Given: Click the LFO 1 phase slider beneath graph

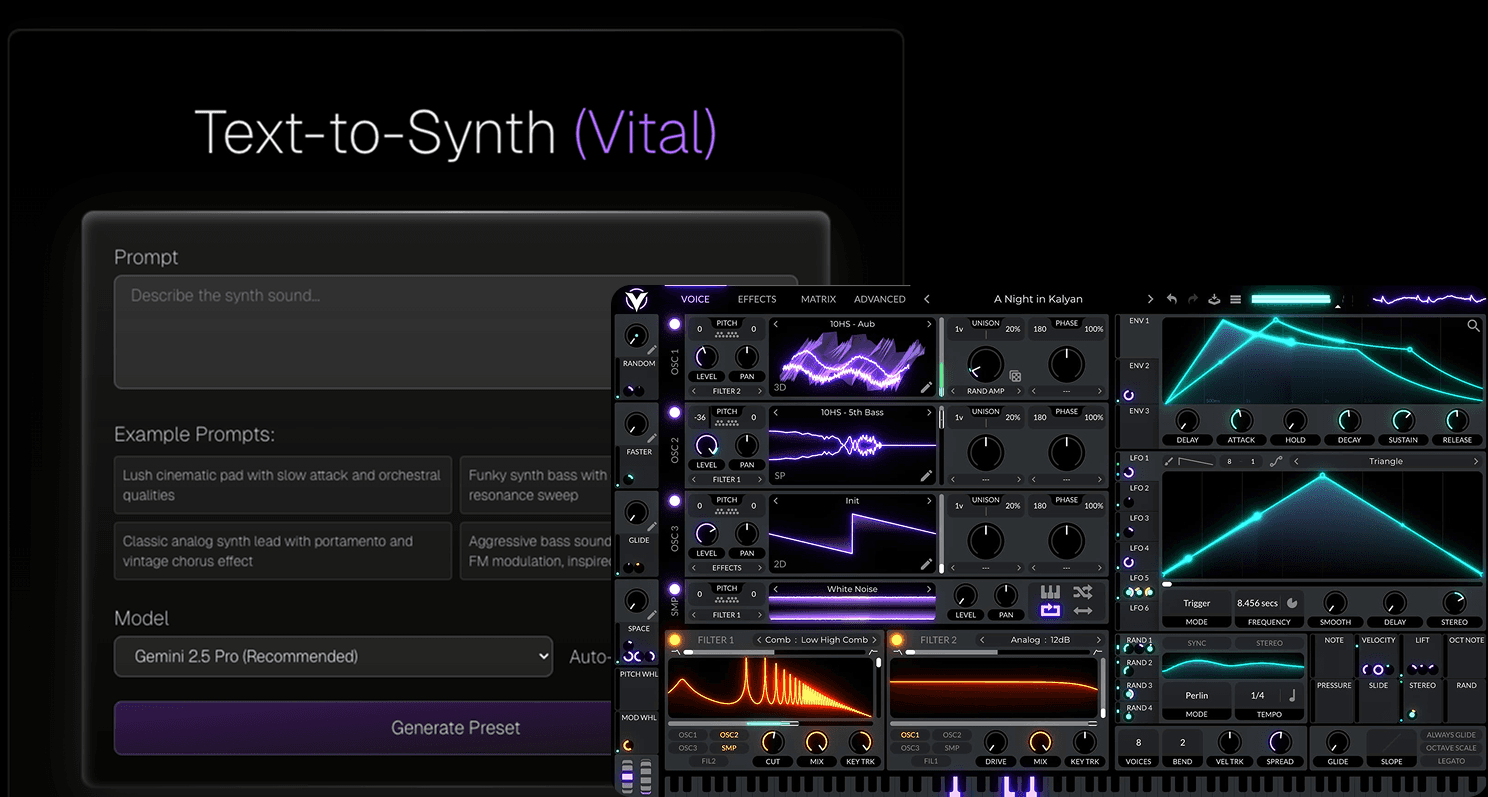Looking at the screenshot, I should click(x=1321, y=583).
